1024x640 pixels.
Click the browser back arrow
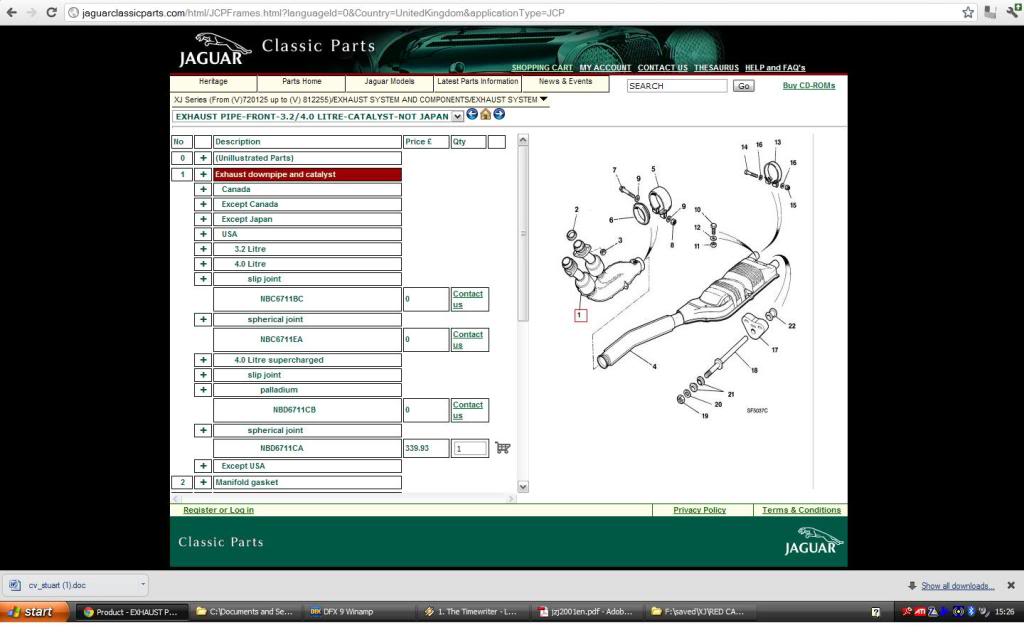point(12,12)
